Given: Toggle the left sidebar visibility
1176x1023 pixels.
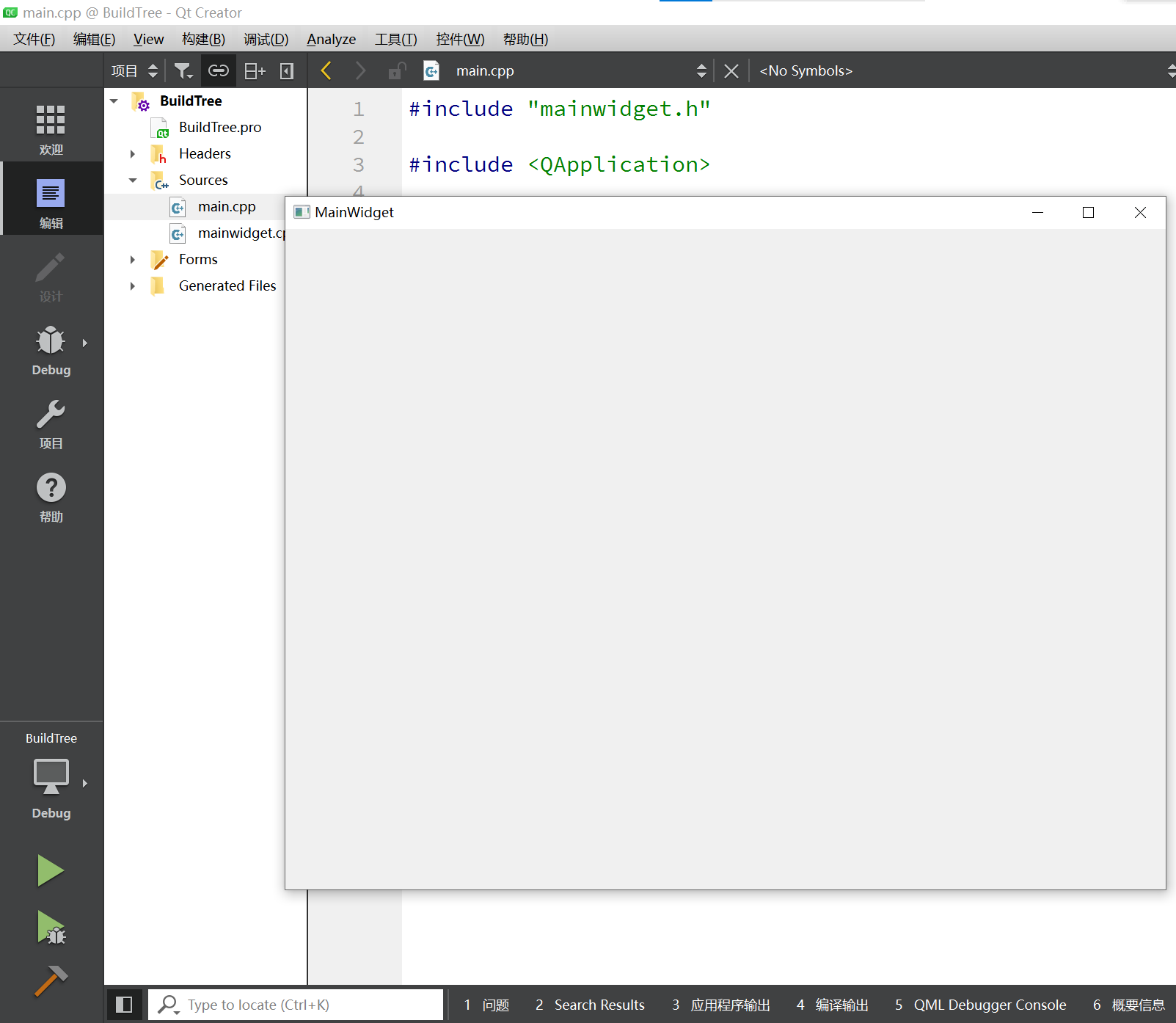Looking at the screenshot, I should [124, 1005].
